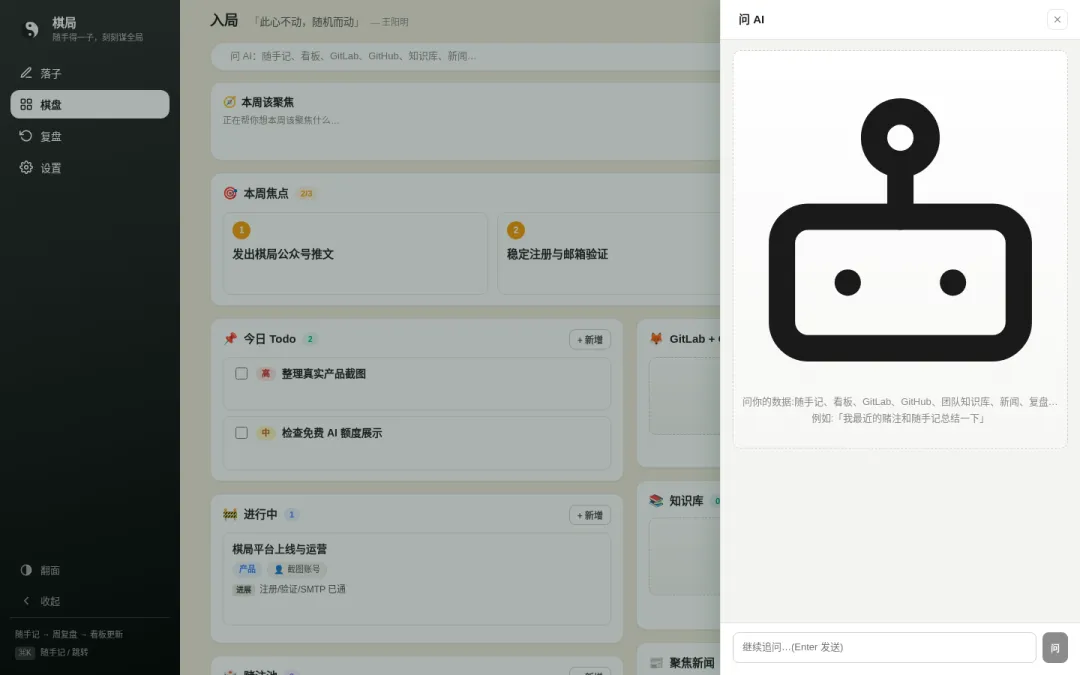The height and width of the screenshot is (675, 1080).
Task: Open the 落子 page from the sidebar
Action: [90, 73]
